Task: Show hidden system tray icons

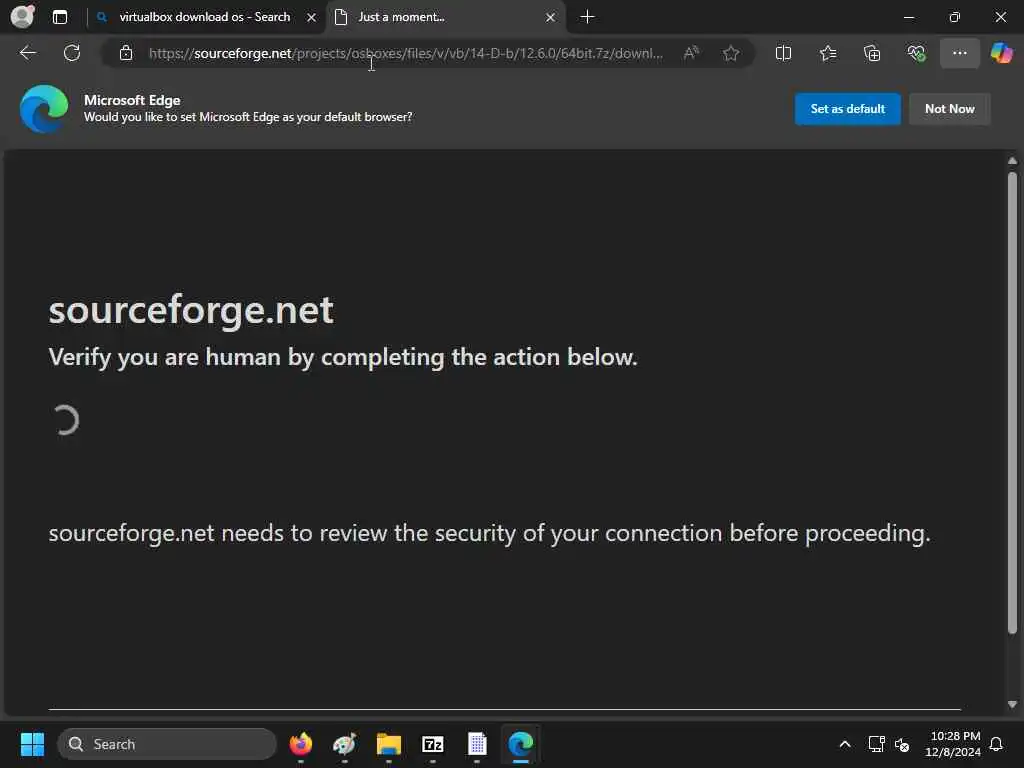Action: [x=844, y=744]
